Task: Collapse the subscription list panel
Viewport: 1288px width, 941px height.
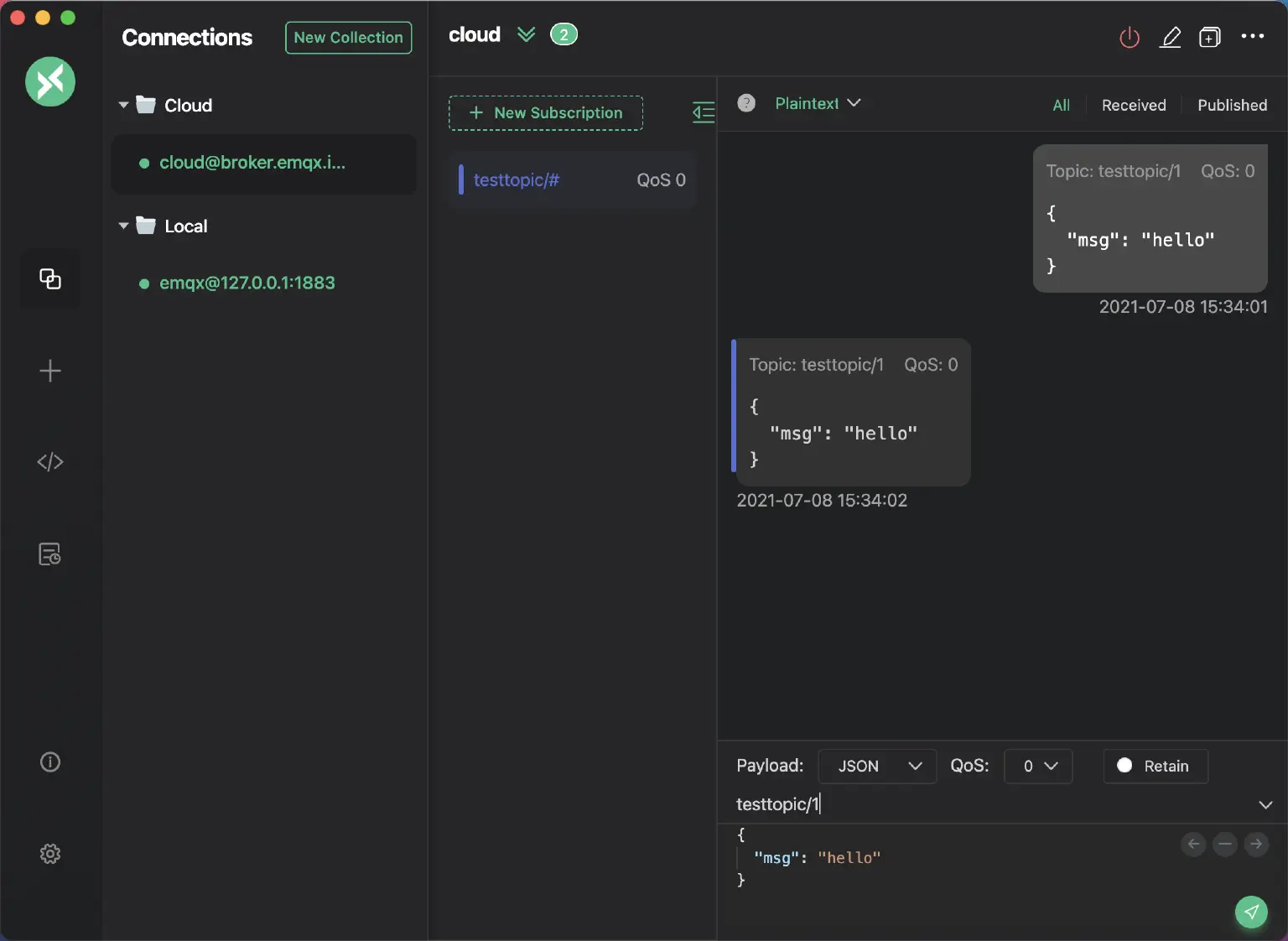Action: click(x=704, y=113)
